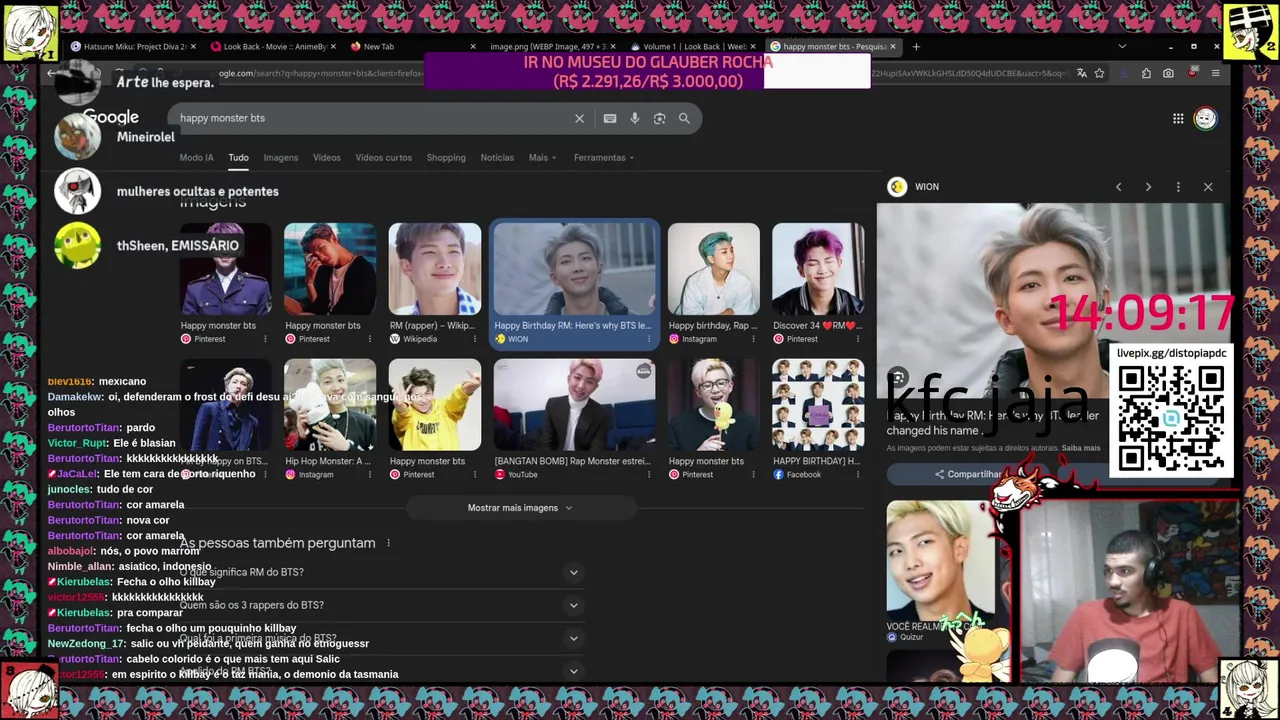Viewport: 1280px width, 720px height.
Task: Show next image in preview panel
Action: point(1148,187)
